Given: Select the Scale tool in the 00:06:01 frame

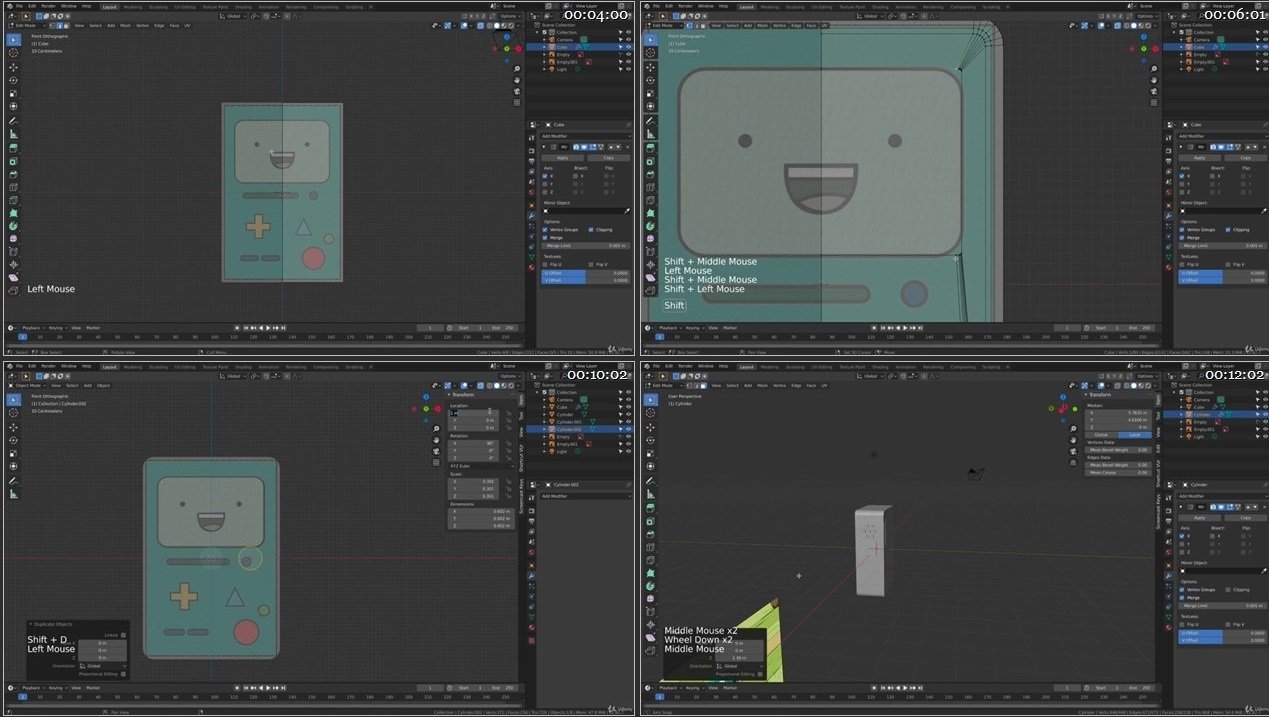Looking at the screenshot, I should click(x=649, y=93).
